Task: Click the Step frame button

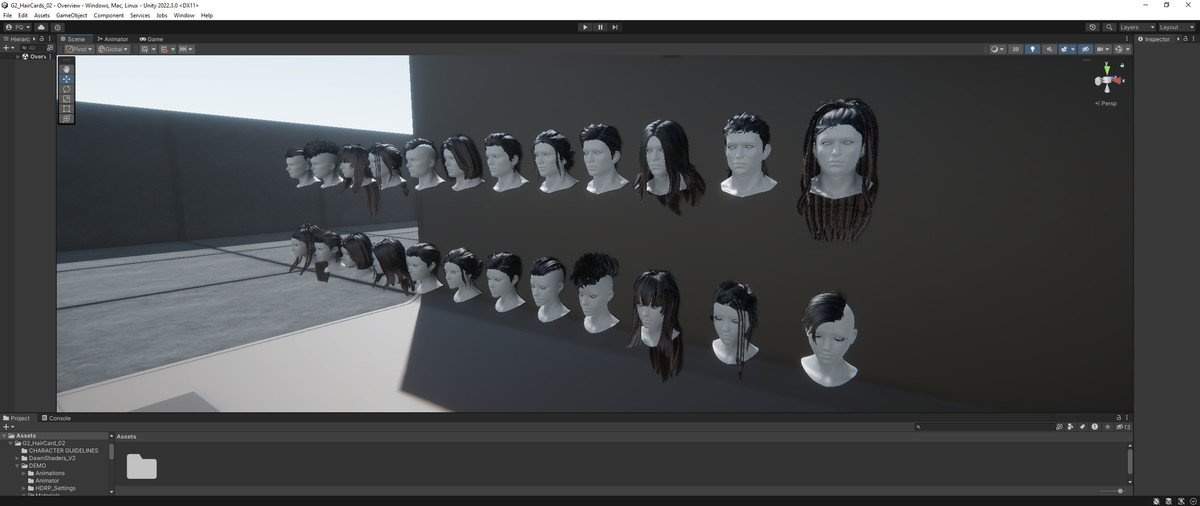Action: click(615, 27)
